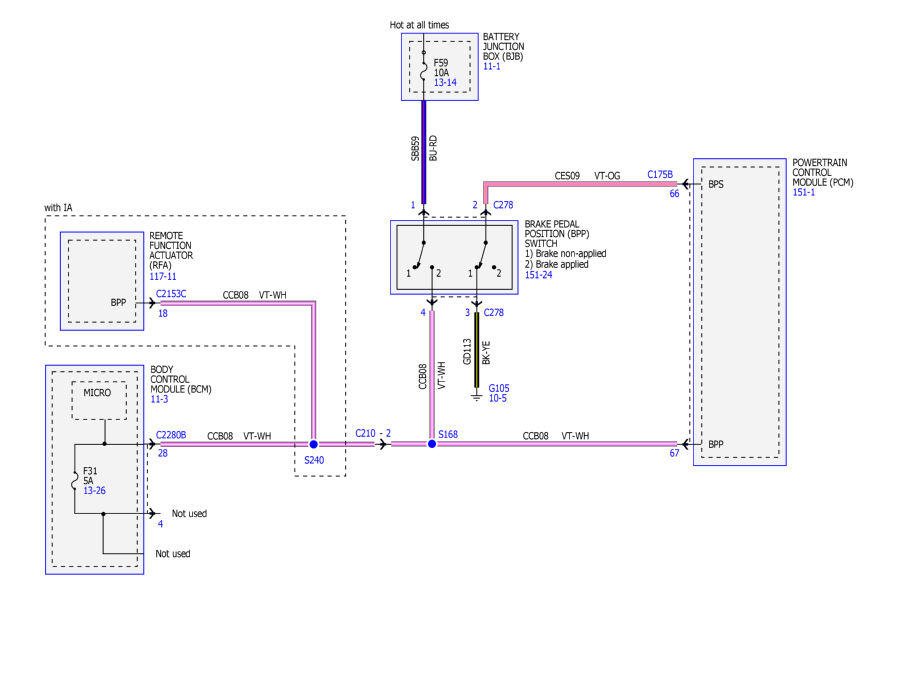Image resolution: width=900 pixels, height=696 pixels.
Task: Click the S168 blue splice dot
Action: tap(432, 444)
